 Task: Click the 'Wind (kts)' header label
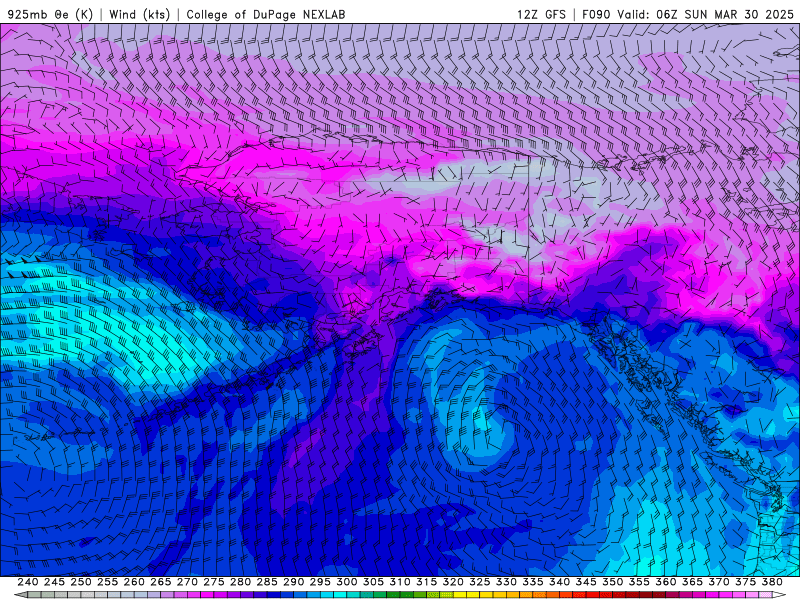click(139, 14)
